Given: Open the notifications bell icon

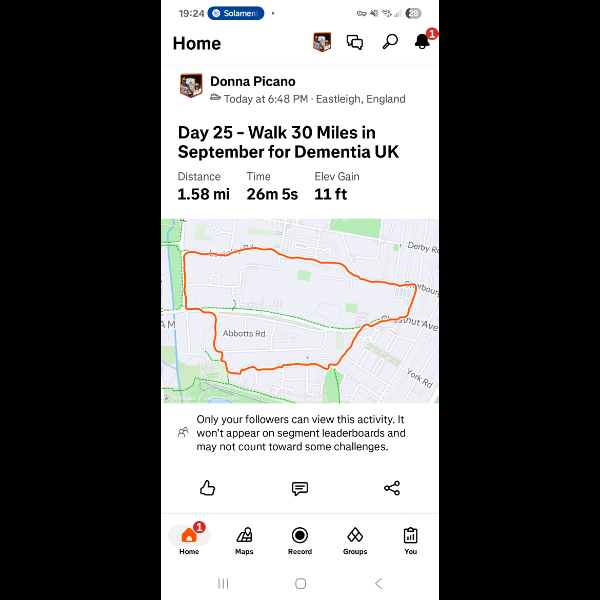Looking at the screenshot, I should coord(422,41).
